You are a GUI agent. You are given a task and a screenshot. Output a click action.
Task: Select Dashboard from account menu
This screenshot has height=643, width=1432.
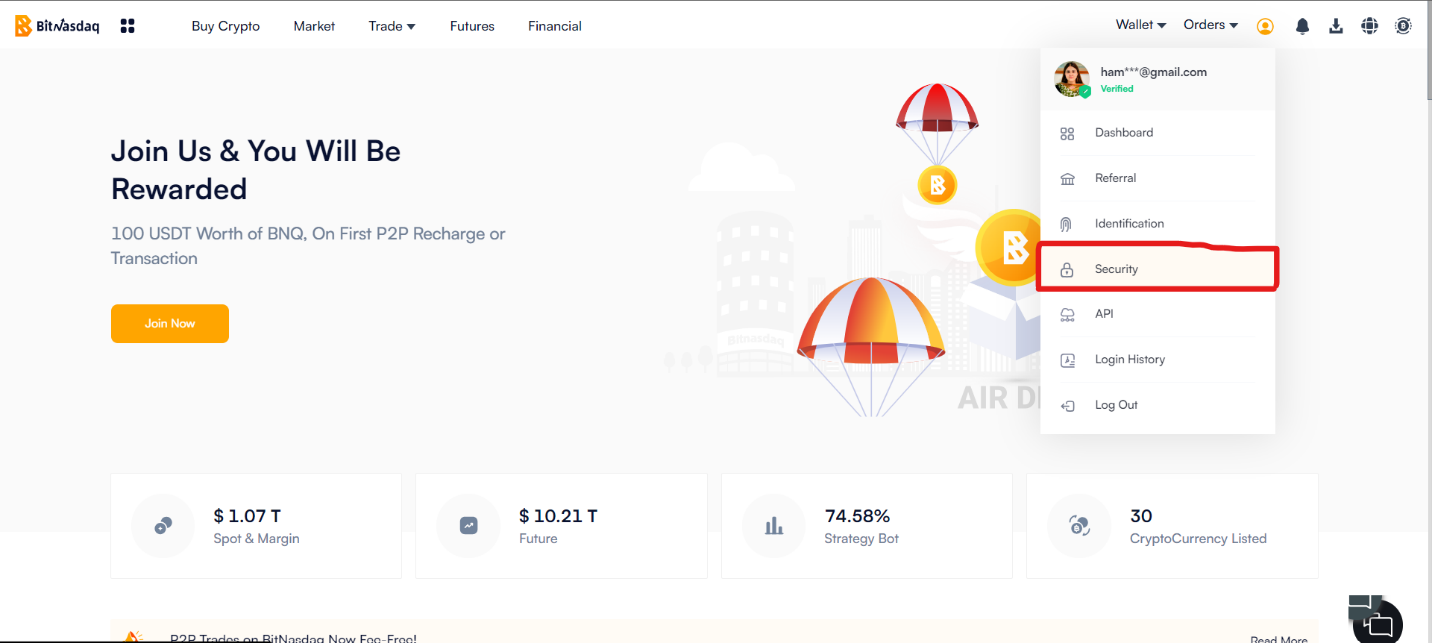(1158, 133)
